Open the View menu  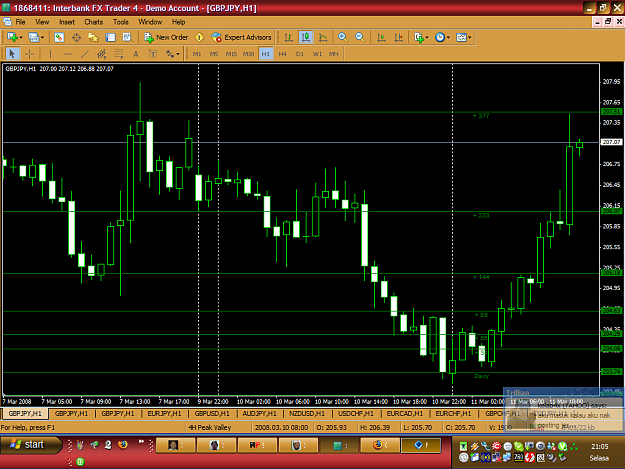[42, 22]
